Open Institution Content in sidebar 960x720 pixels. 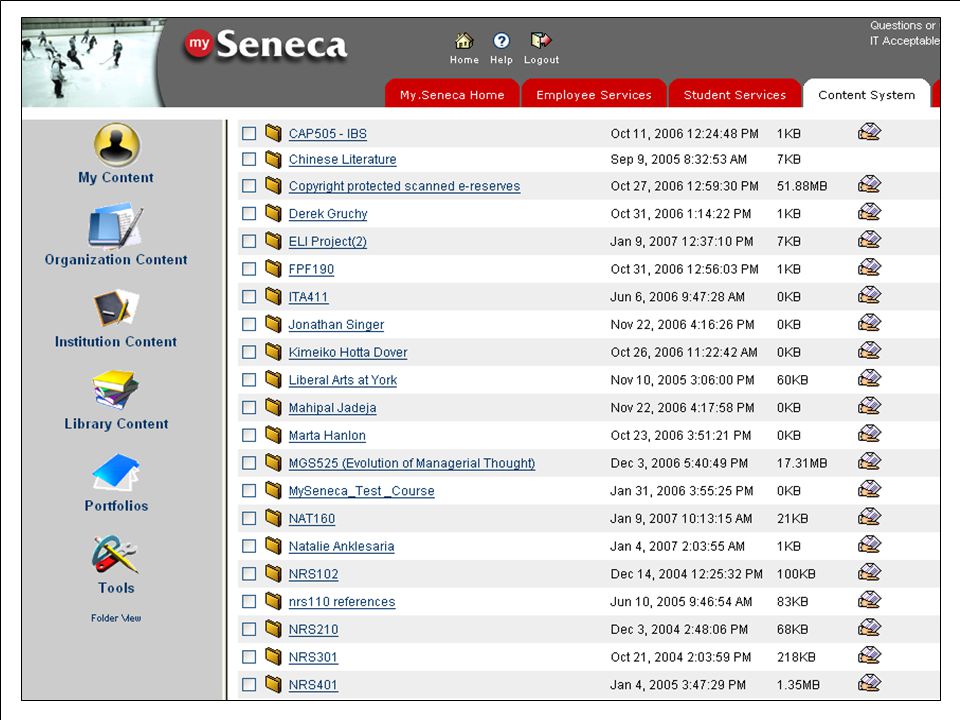coord(116,342)
